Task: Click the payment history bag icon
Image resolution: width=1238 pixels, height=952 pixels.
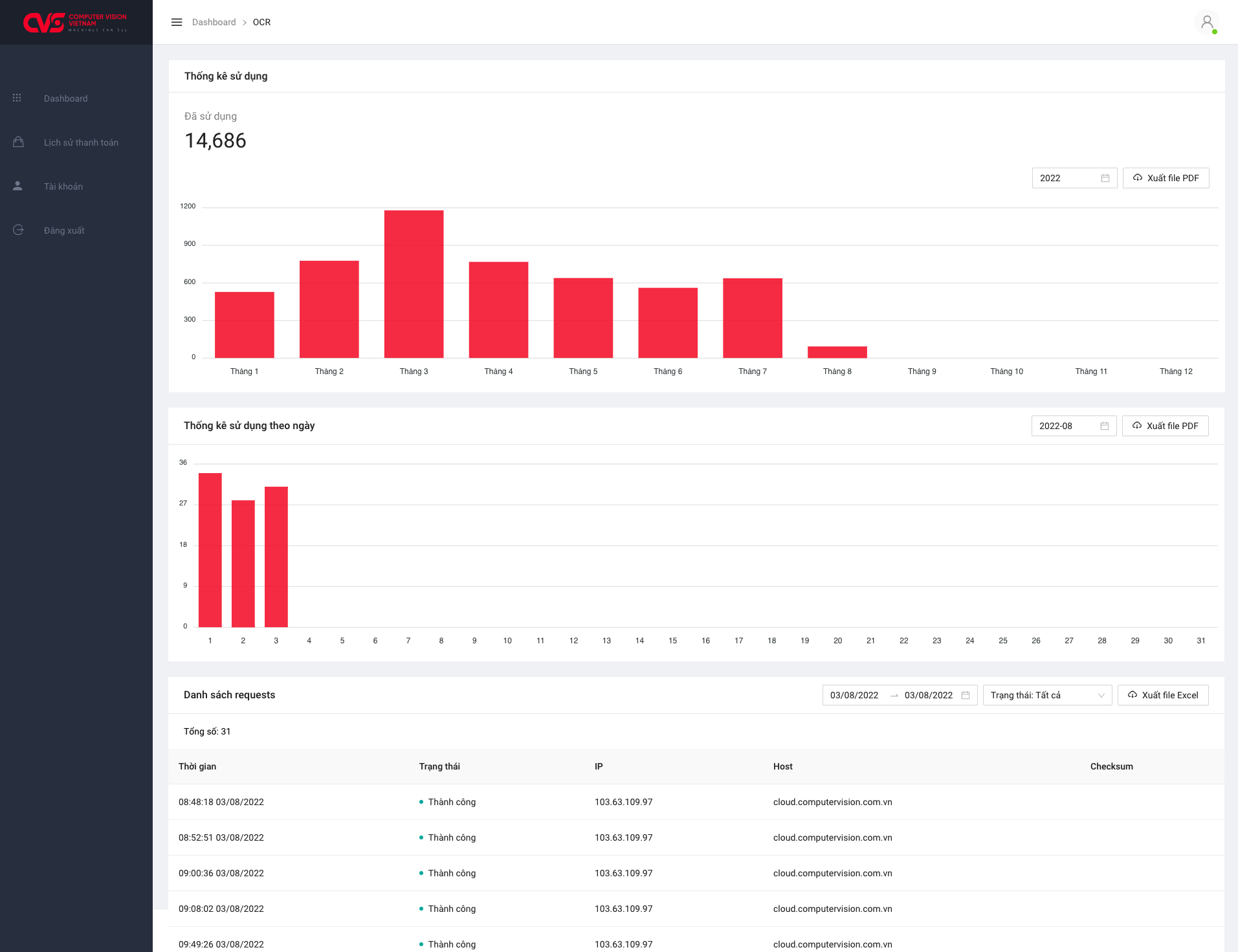Action: 18,142
